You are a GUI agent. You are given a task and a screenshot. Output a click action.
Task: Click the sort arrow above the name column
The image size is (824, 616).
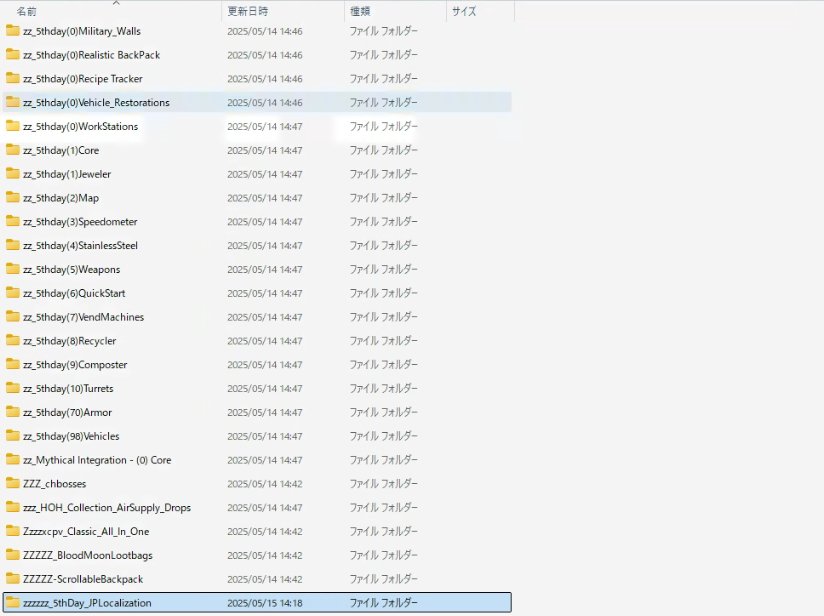click(x=116, y=3)
